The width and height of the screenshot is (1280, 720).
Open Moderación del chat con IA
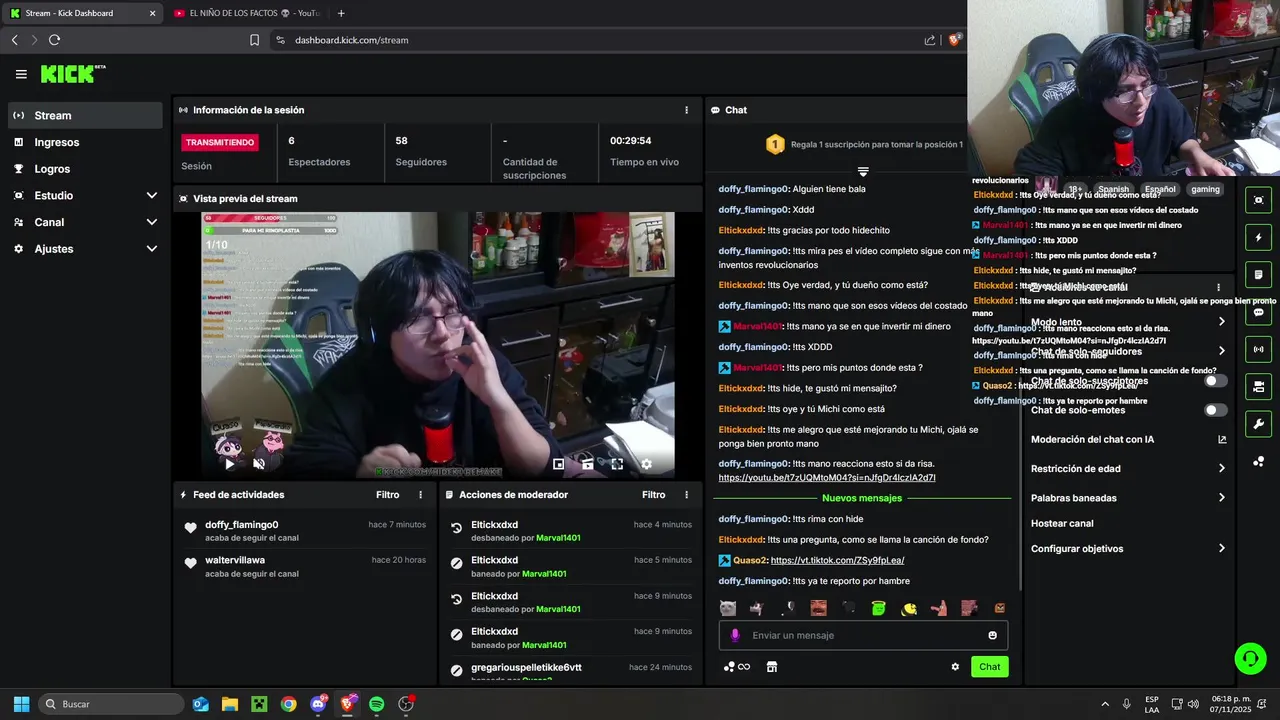tap(1128, 439)
